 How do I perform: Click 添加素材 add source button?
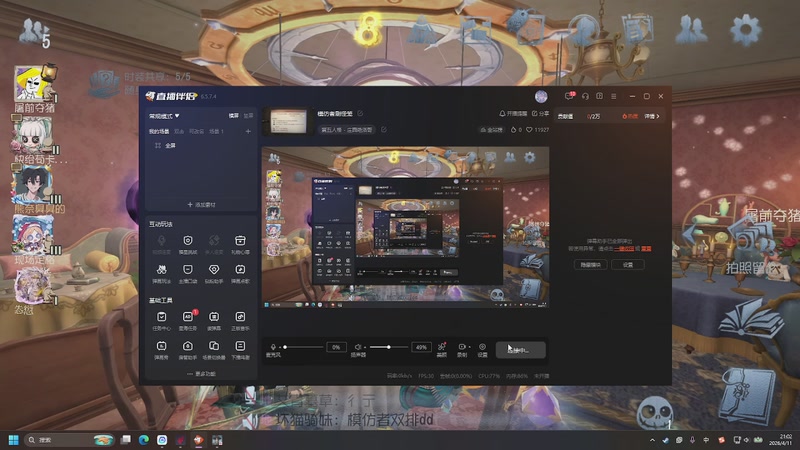201,205
